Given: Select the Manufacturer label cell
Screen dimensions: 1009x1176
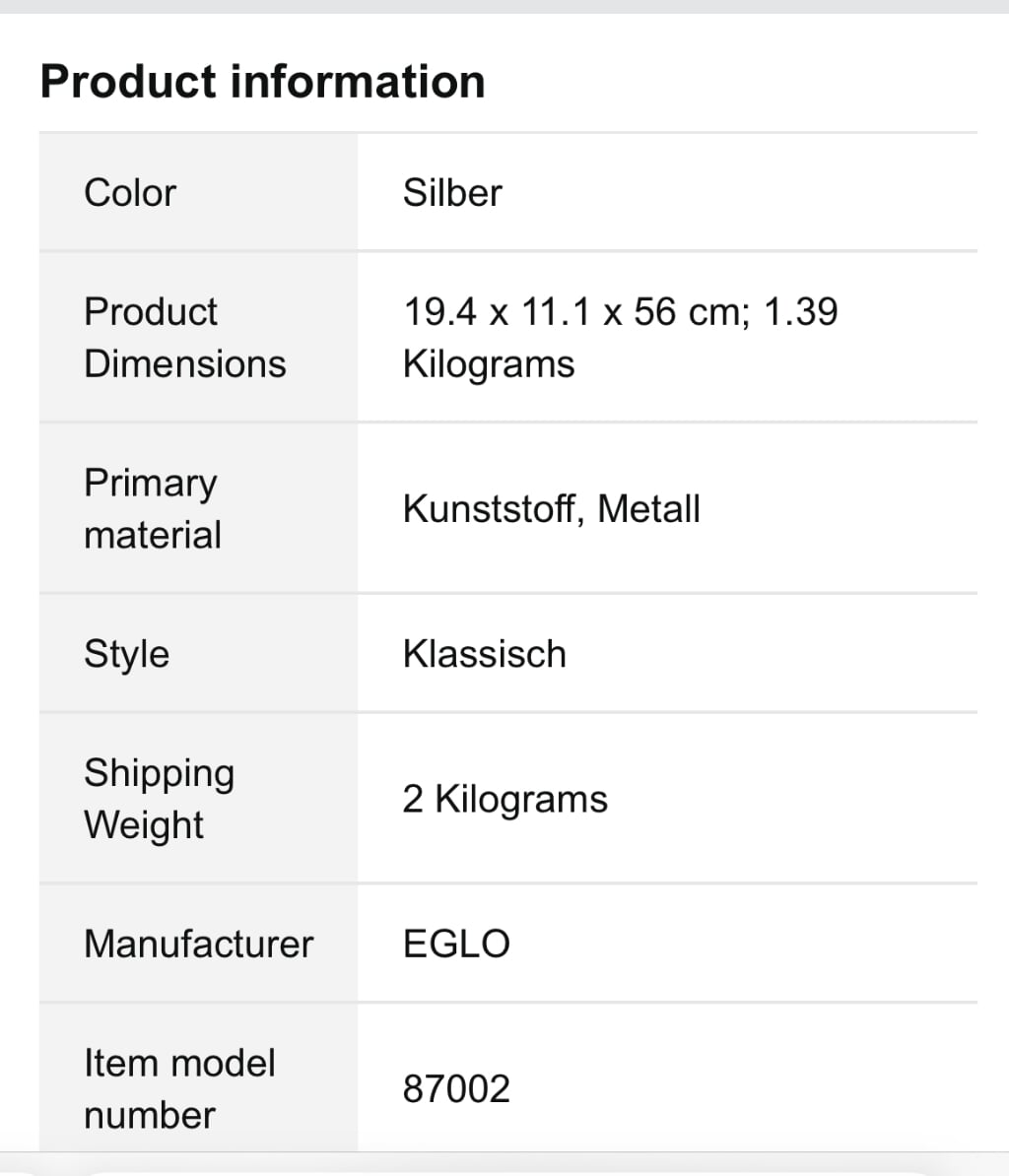Looking at the screenshot, I should tap(198, 944).
